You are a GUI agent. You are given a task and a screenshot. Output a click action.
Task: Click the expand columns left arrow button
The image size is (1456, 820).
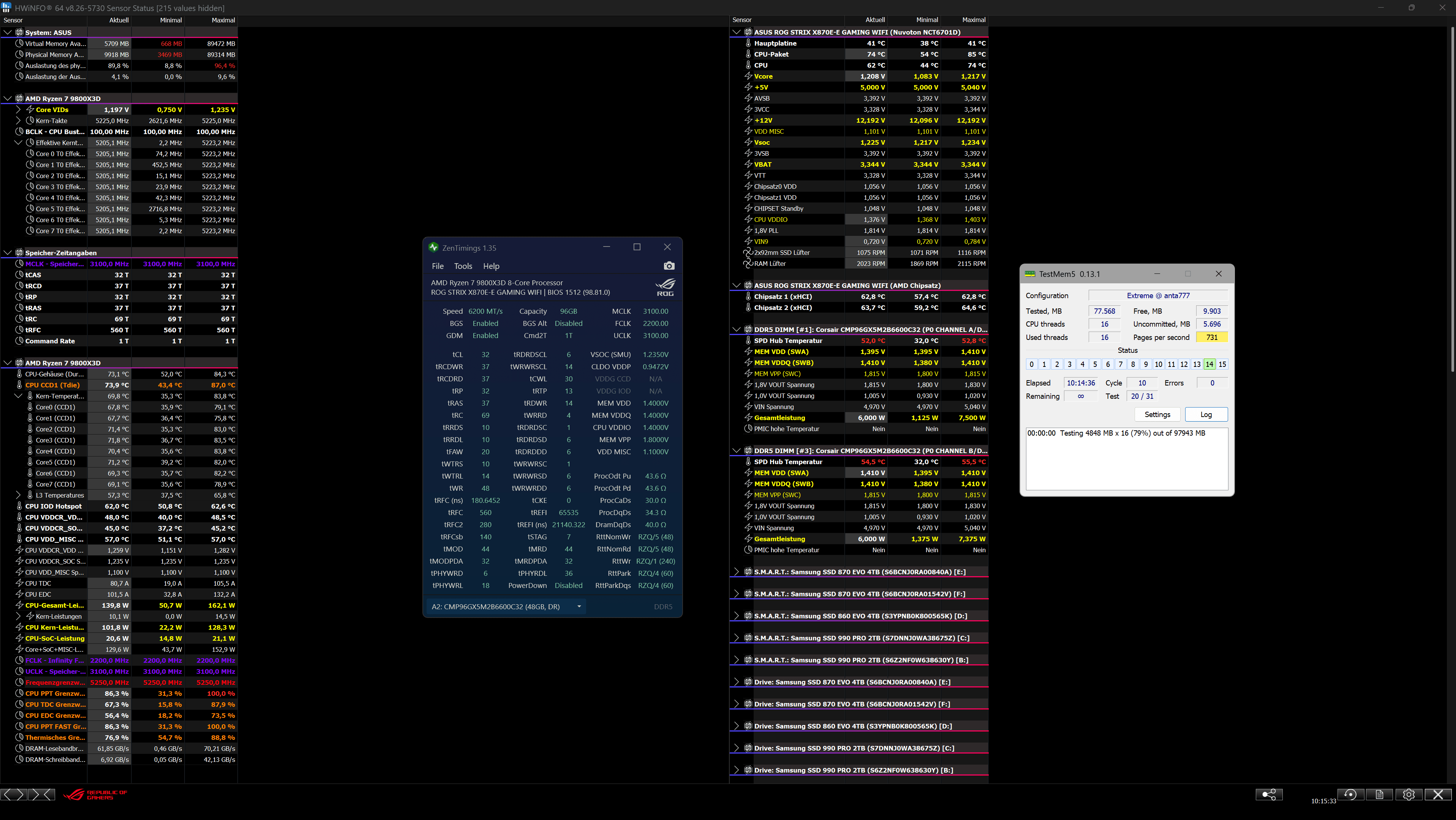pos(7,795)
